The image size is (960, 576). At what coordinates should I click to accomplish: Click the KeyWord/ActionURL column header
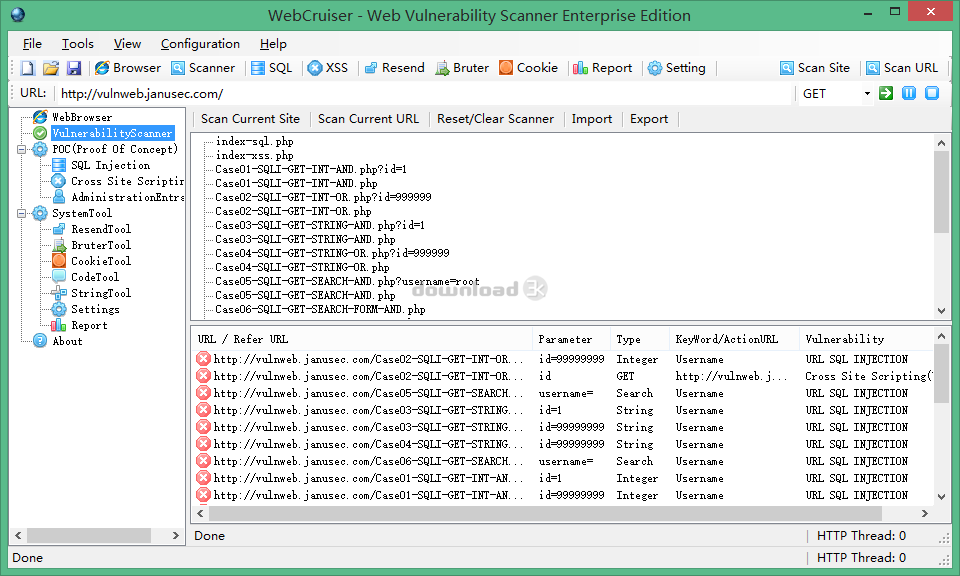[x=734, y=339]
